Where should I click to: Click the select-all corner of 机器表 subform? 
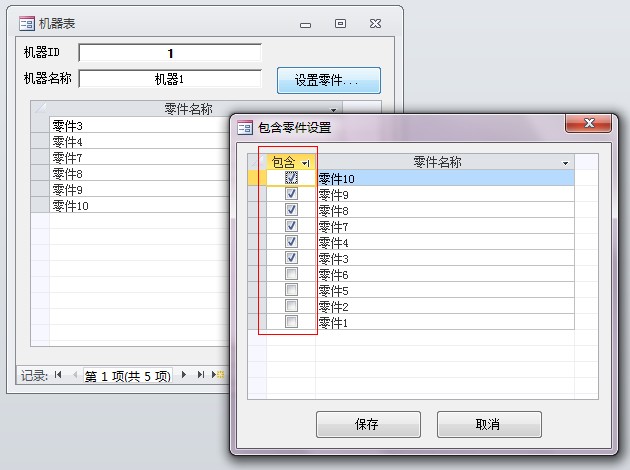(x=40, y=109)
